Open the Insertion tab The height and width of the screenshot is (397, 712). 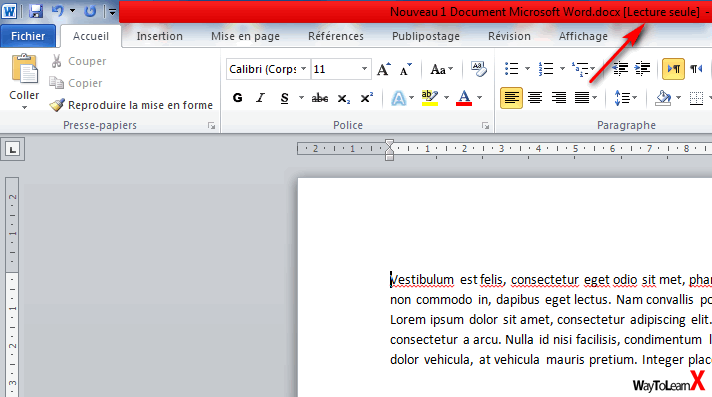(159, 36)
